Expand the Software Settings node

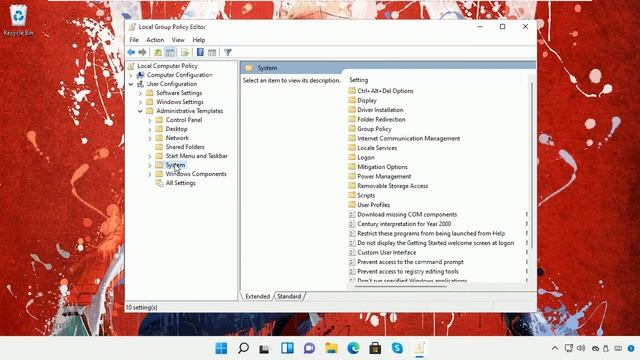pyautogui.click(x=140, y=93)
